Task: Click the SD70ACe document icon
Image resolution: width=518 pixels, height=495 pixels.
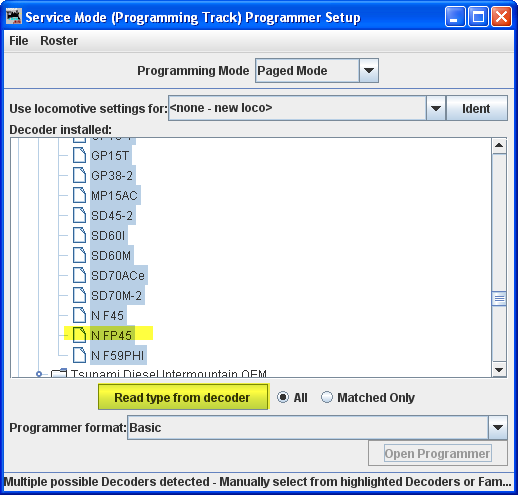Action: coord(79,276)
